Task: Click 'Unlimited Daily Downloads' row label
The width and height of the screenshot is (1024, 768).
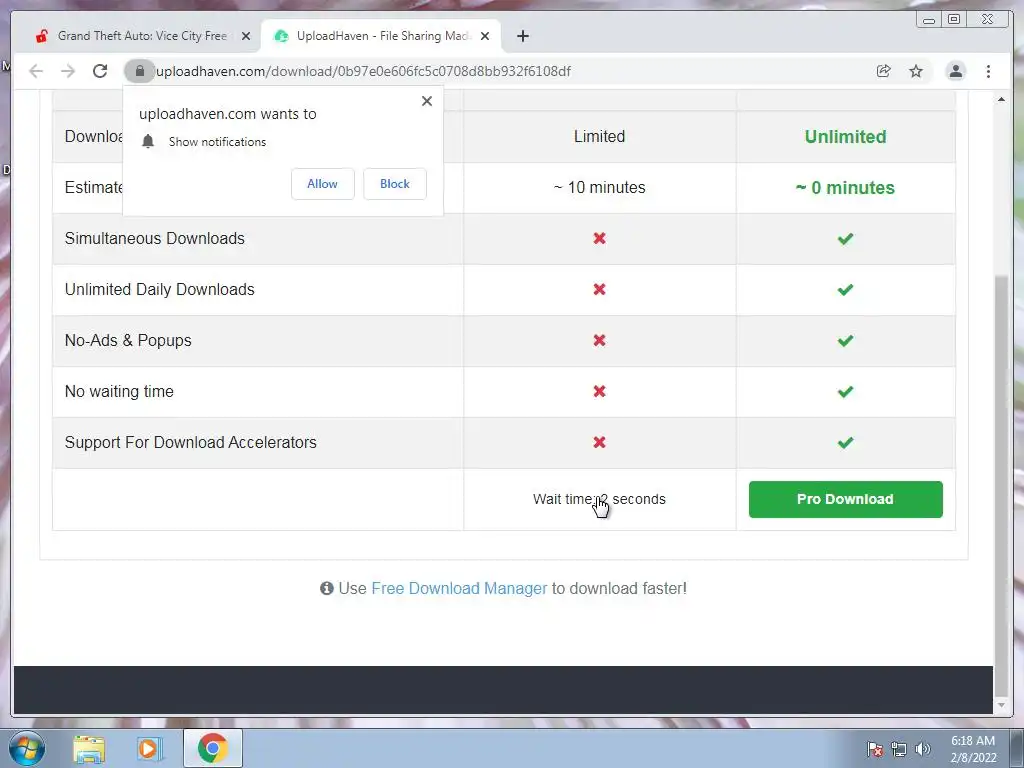Action: (159, 289)
